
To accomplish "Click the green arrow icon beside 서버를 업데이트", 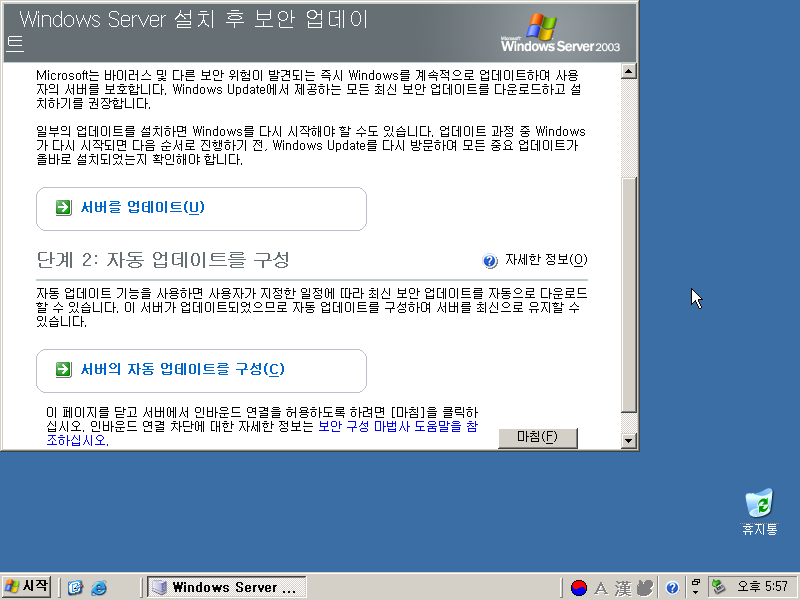I will 63,208.
